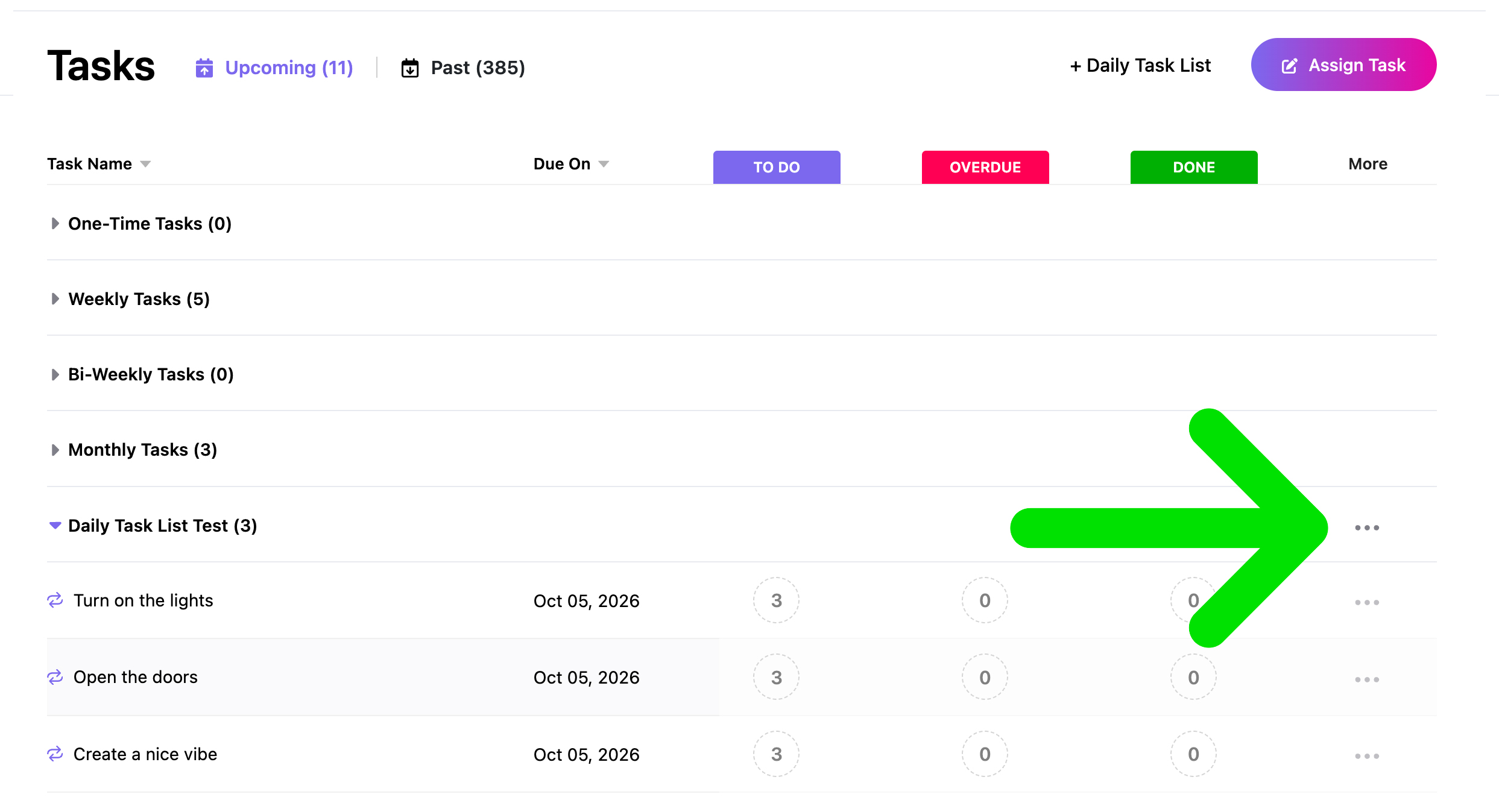Click recurring icon beside Create a nice vibe

point(55,754)
